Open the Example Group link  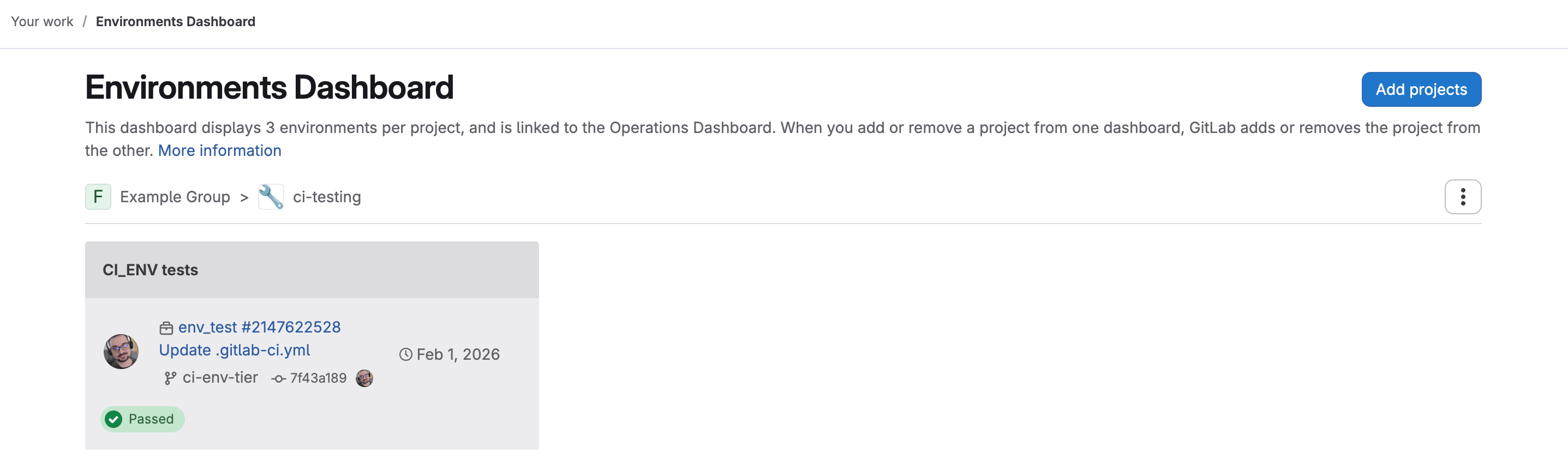pos(175,197)
